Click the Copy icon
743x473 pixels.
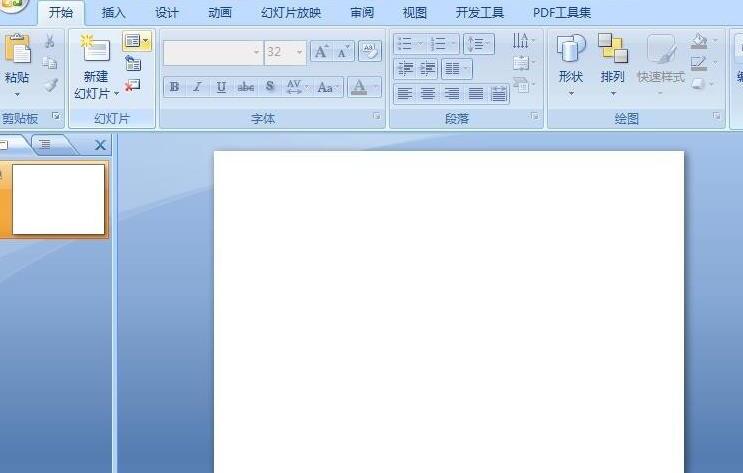(x=50, y=63)
